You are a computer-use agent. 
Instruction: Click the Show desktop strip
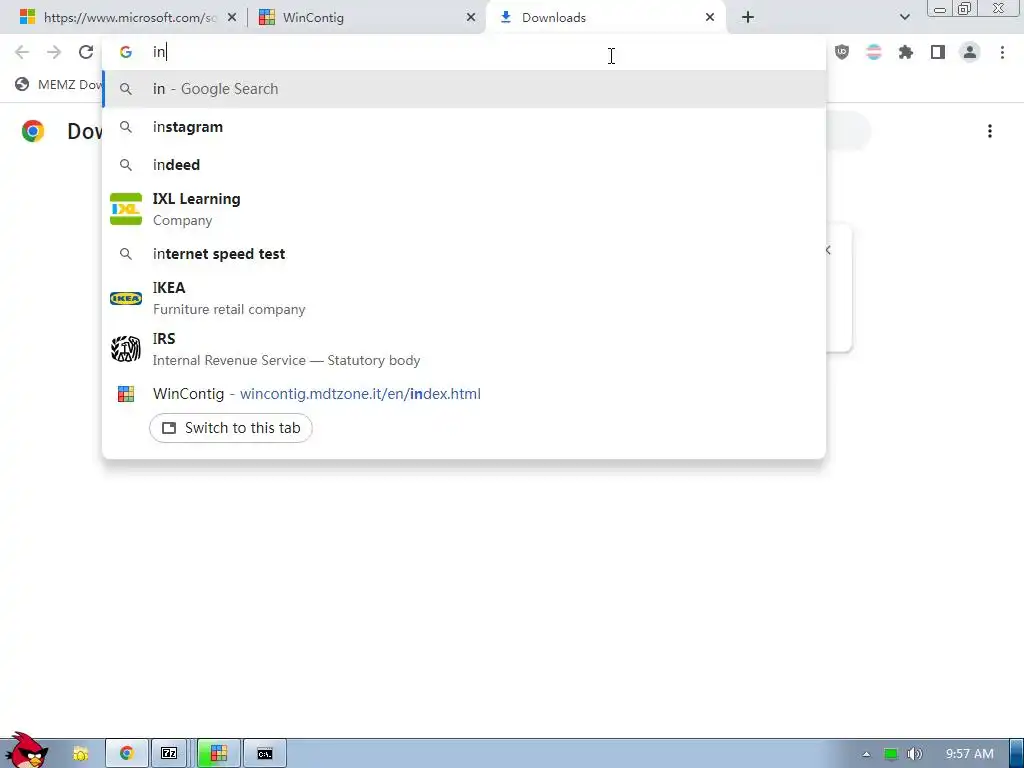pos(1017,754)
